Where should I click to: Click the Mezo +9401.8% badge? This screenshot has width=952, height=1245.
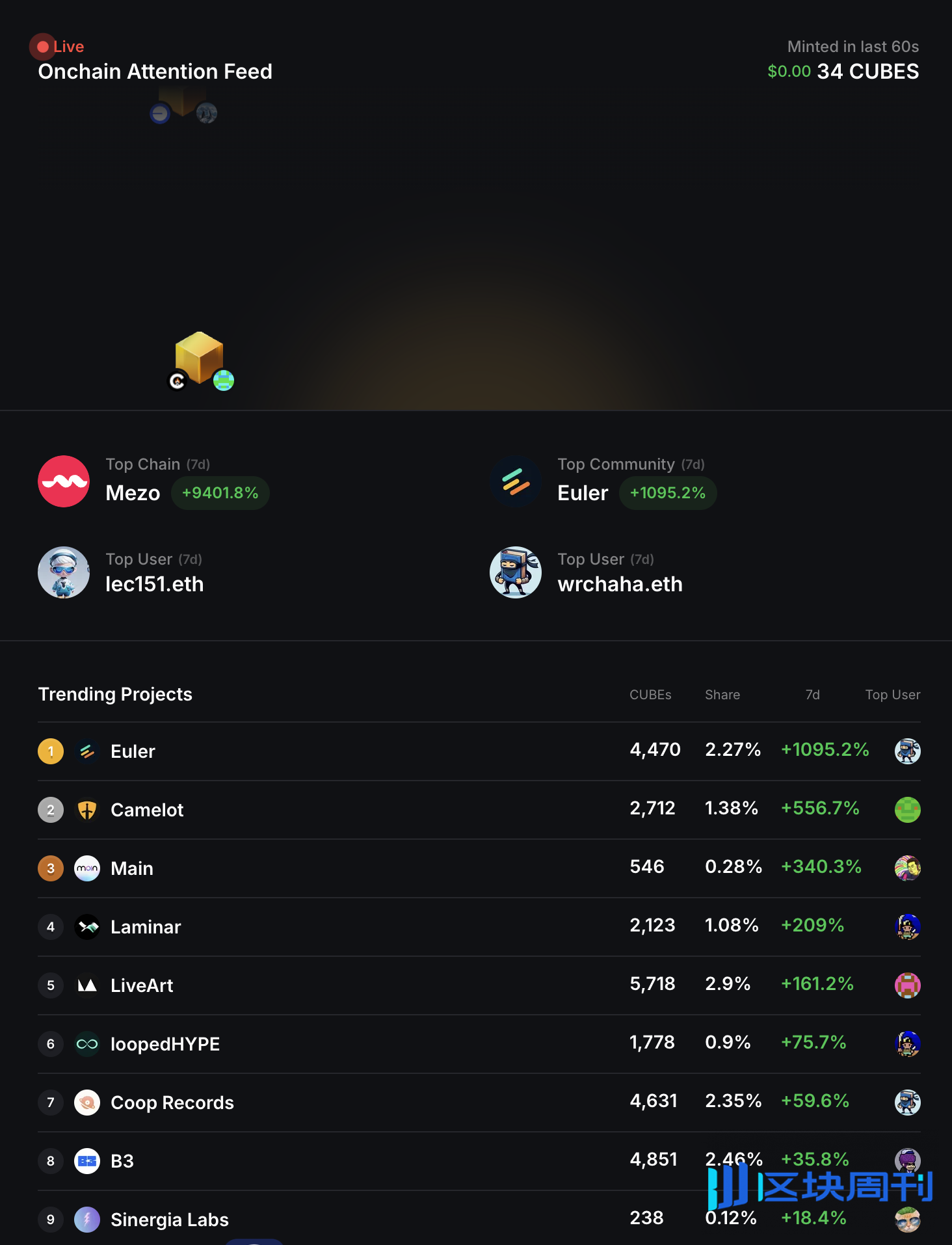click(220, 493)
